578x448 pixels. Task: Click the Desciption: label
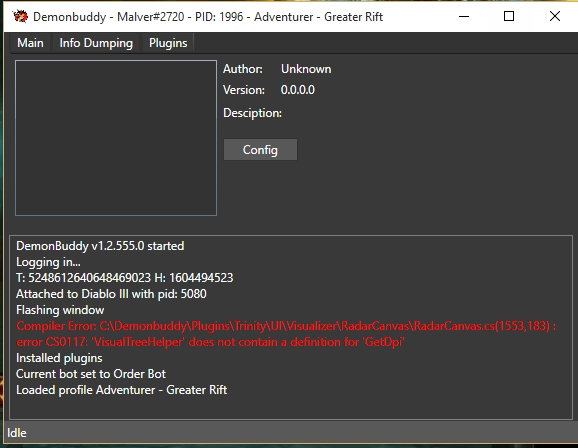pyautogui.click(x=252, y=113)
